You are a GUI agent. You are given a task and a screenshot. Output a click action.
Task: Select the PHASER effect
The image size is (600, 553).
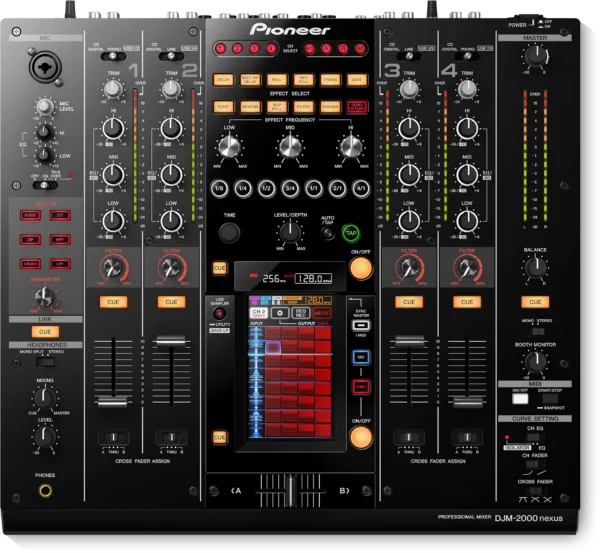tap(330, 107)
